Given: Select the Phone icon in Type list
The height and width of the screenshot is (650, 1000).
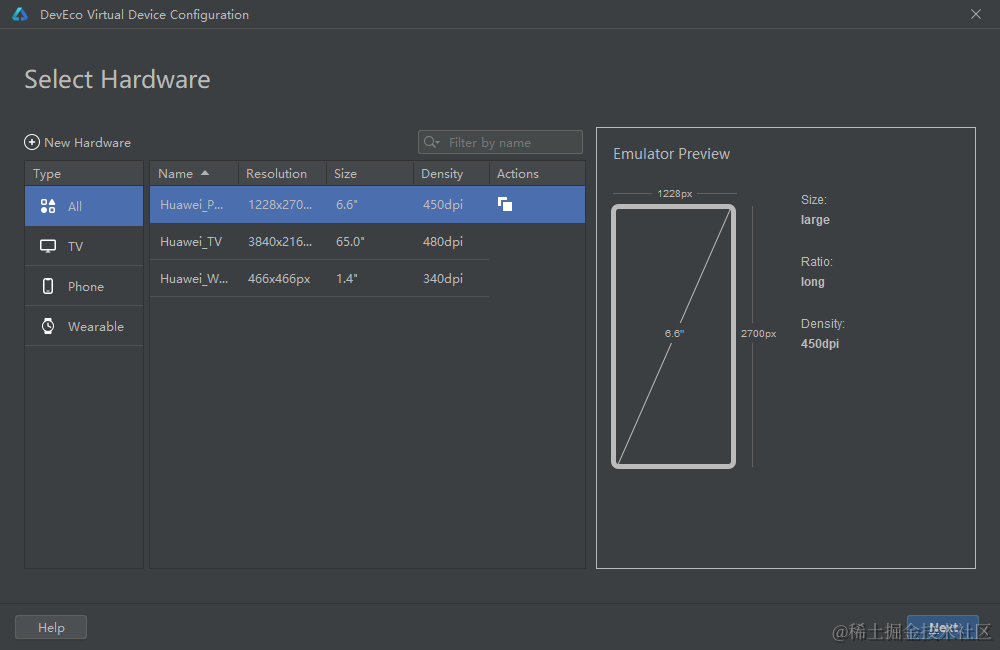Looking at the screenshot, I should click(48, 286).
